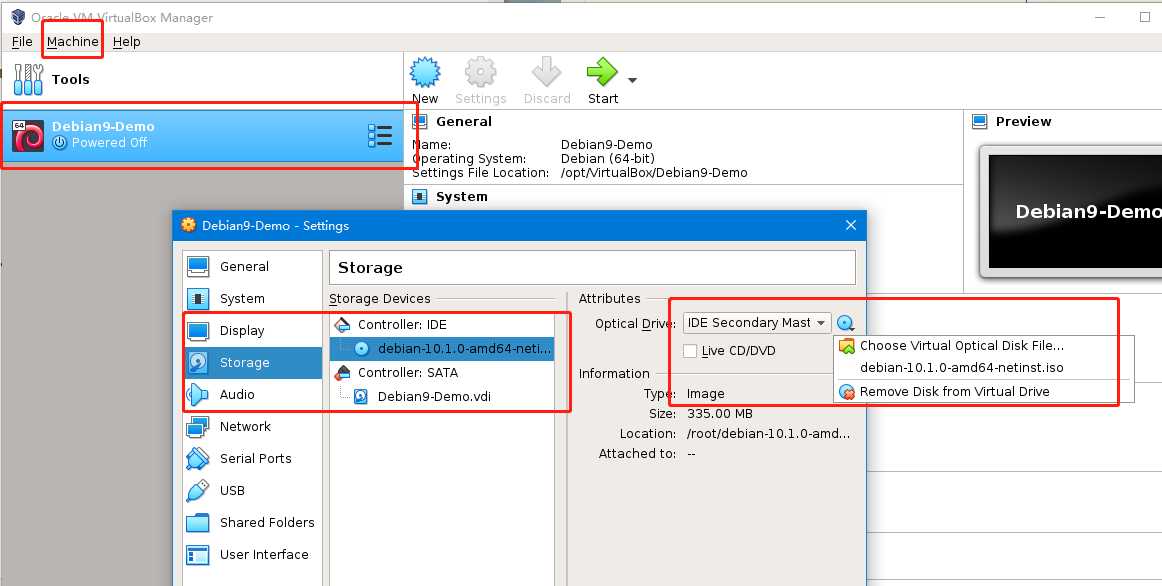Select the Debian9-Demo virtual machine
This screenshot has width=1162, height=586.
(x=202, y=136)
